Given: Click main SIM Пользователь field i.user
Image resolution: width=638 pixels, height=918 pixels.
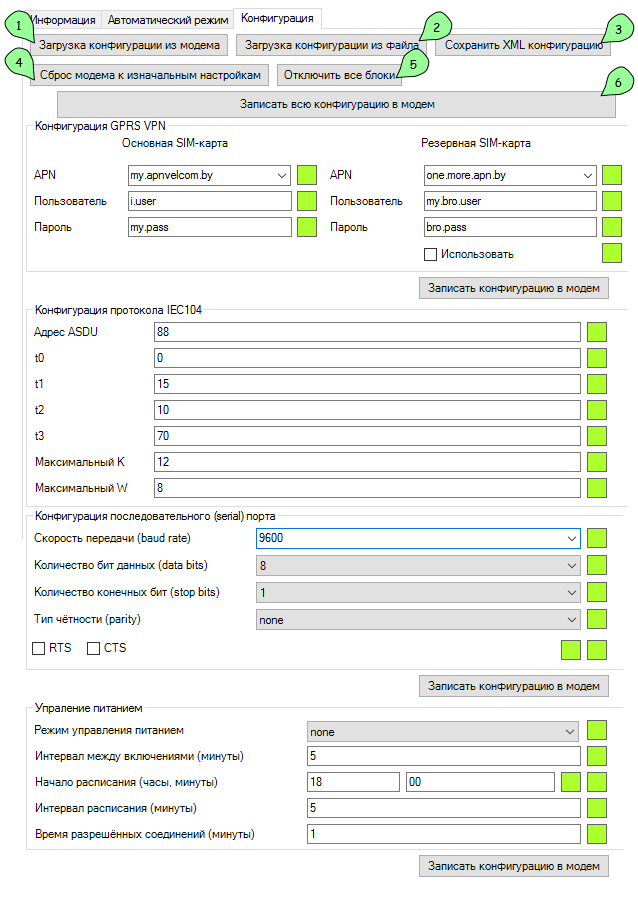Looking at the screenshot, I should pos(210,201).
